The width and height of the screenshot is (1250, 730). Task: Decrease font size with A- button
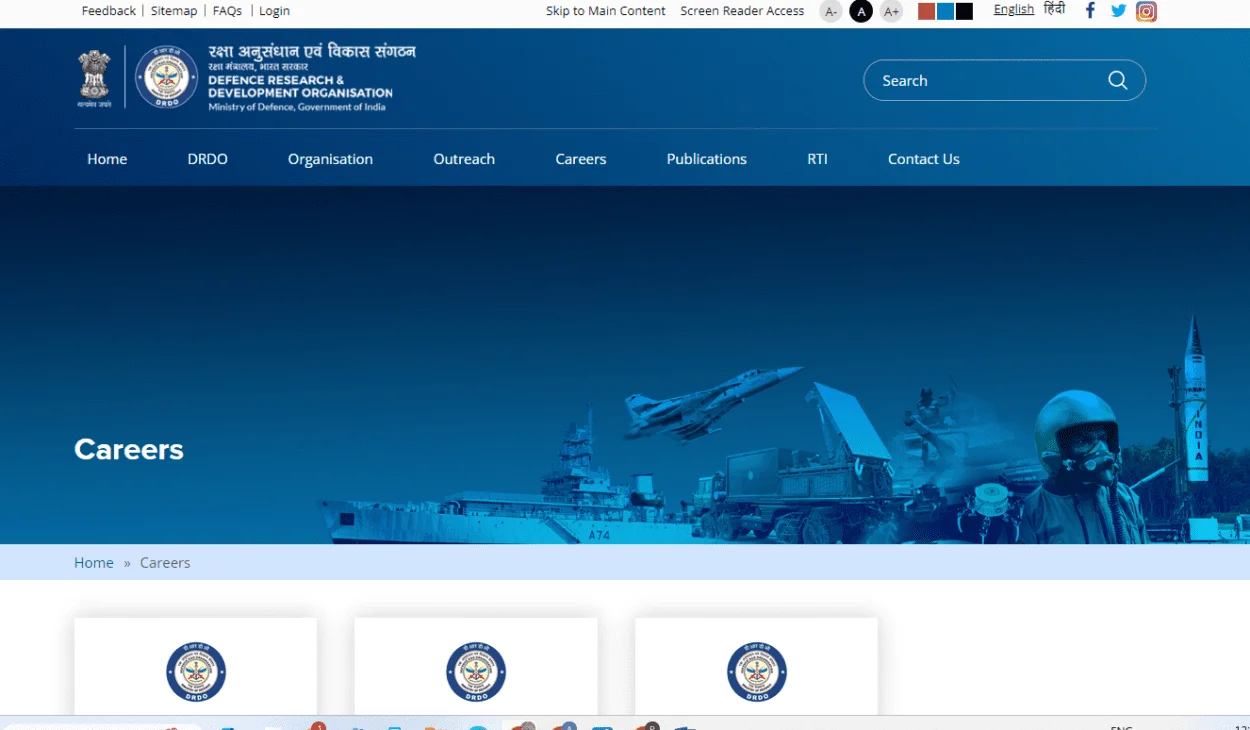(831, 11)
